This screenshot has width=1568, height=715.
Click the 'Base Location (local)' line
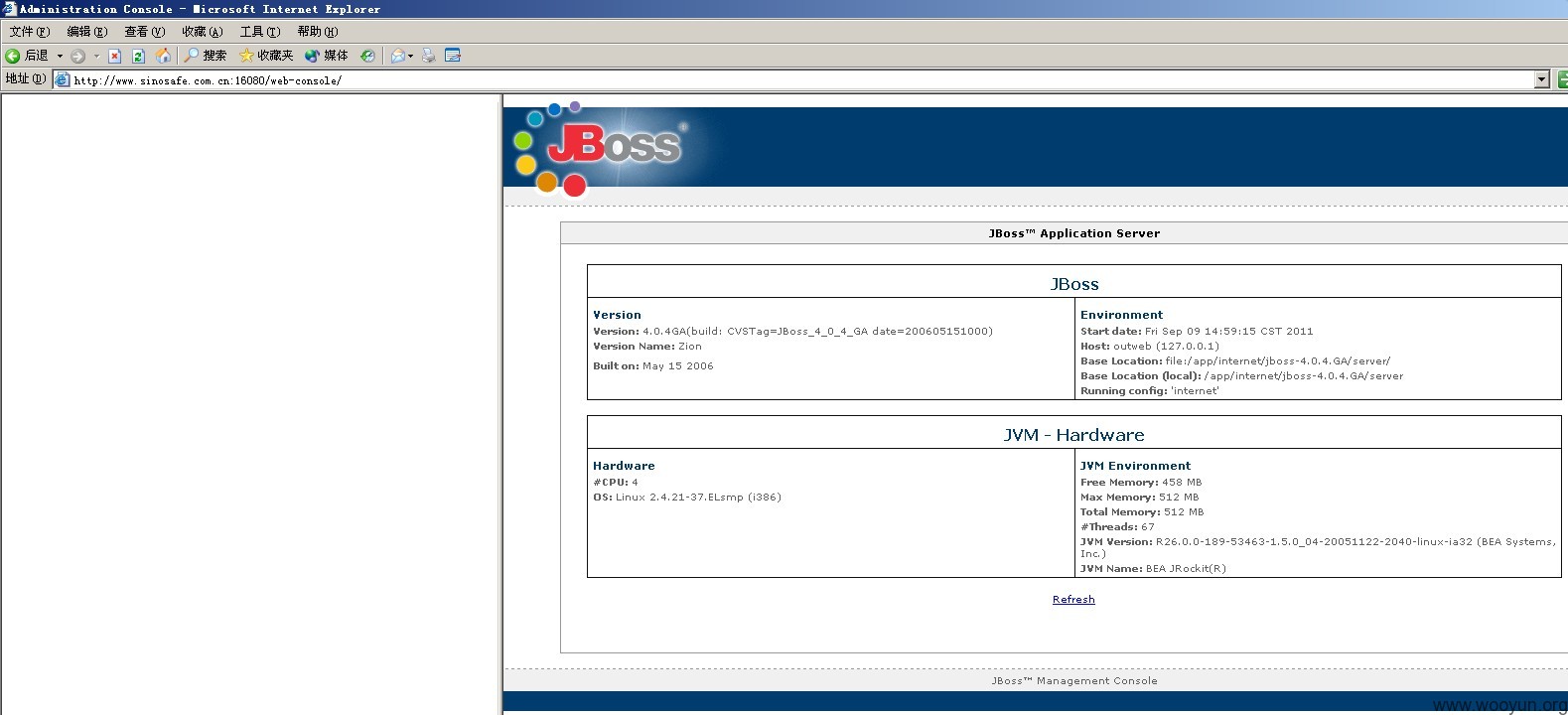(1242, 376)
